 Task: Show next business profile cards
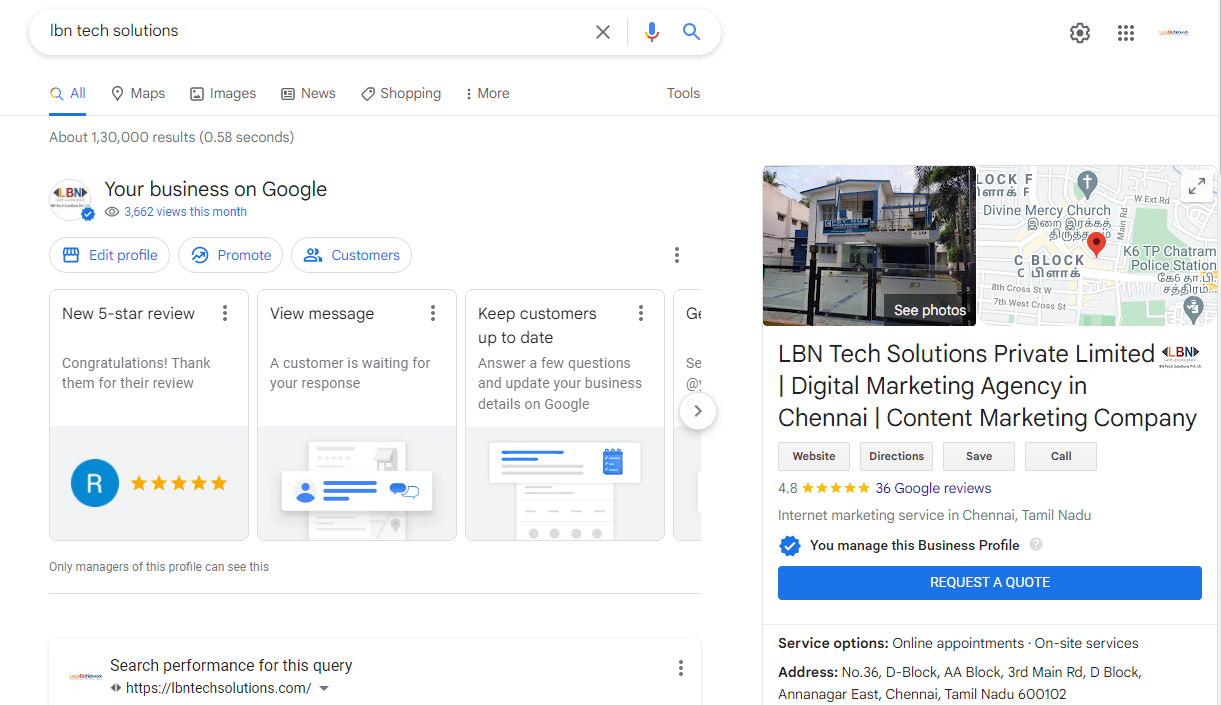click(698, 411)
